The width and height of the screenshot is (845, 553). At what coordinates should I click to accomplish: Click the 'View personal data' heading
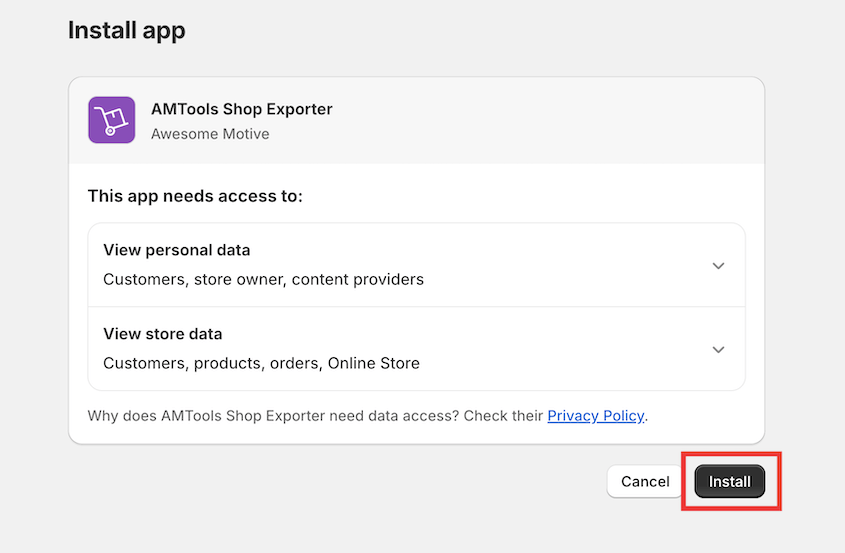coord(177,250)
